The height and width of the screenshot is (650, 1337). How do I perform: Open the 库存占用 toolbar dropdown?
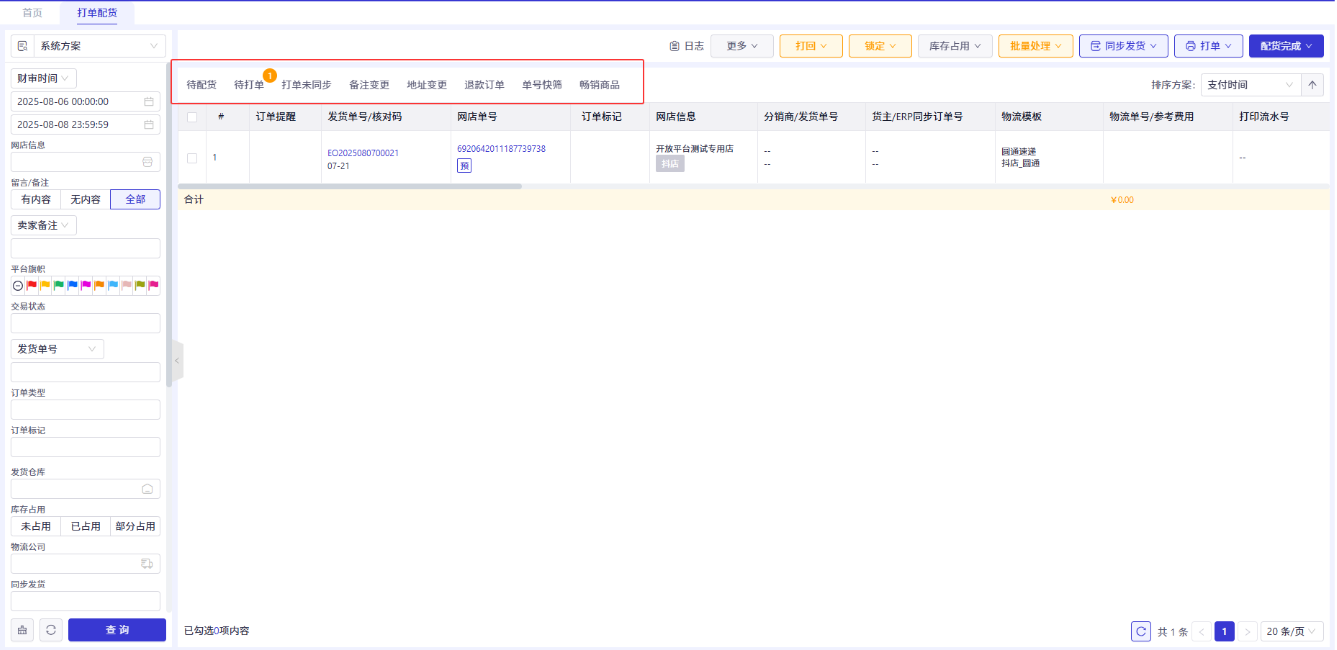pyautogui.click(x=955, y=46)
